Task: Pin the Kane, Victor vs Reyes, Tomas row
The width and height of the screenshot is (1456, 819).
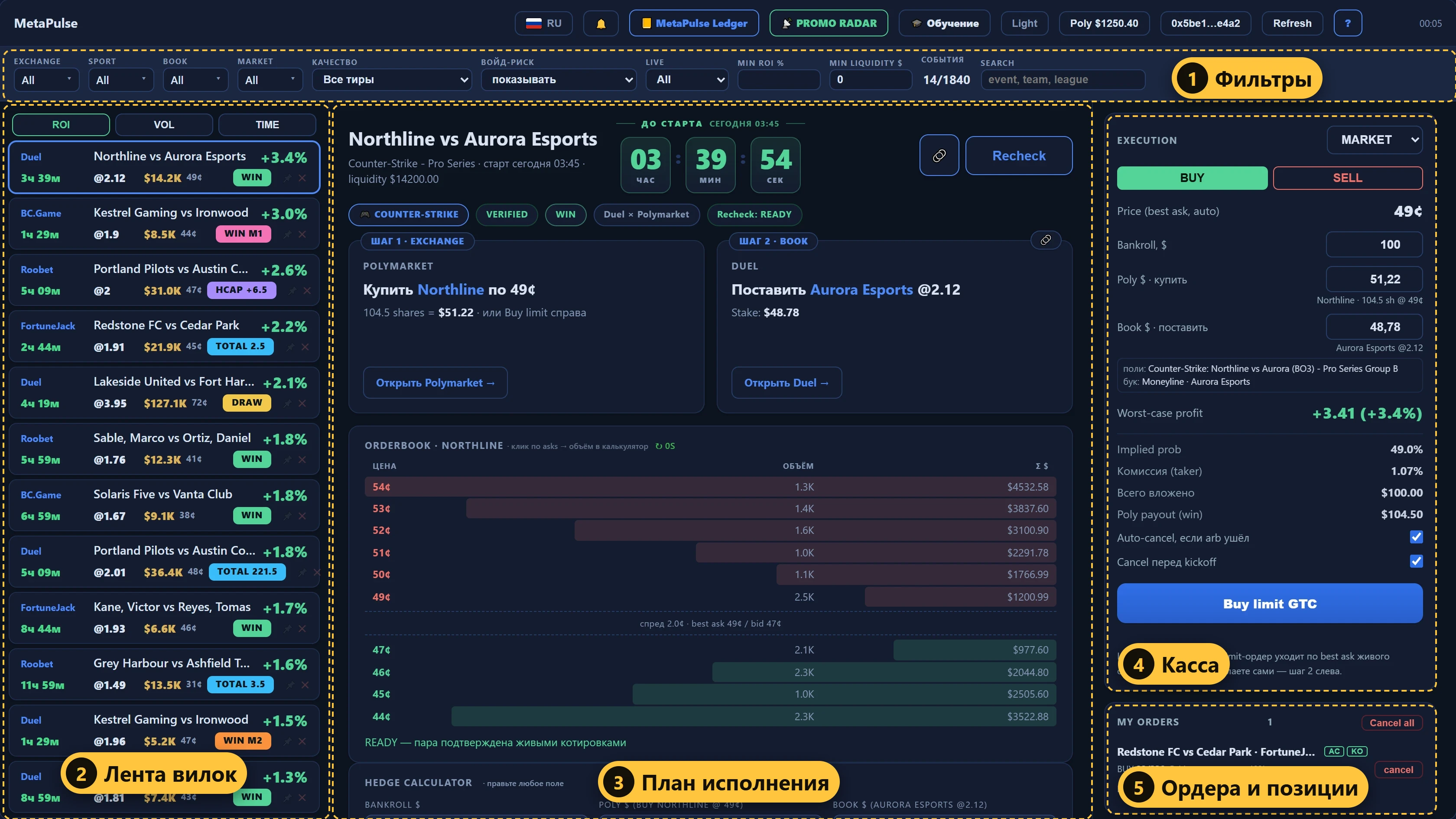Action: 288,628
